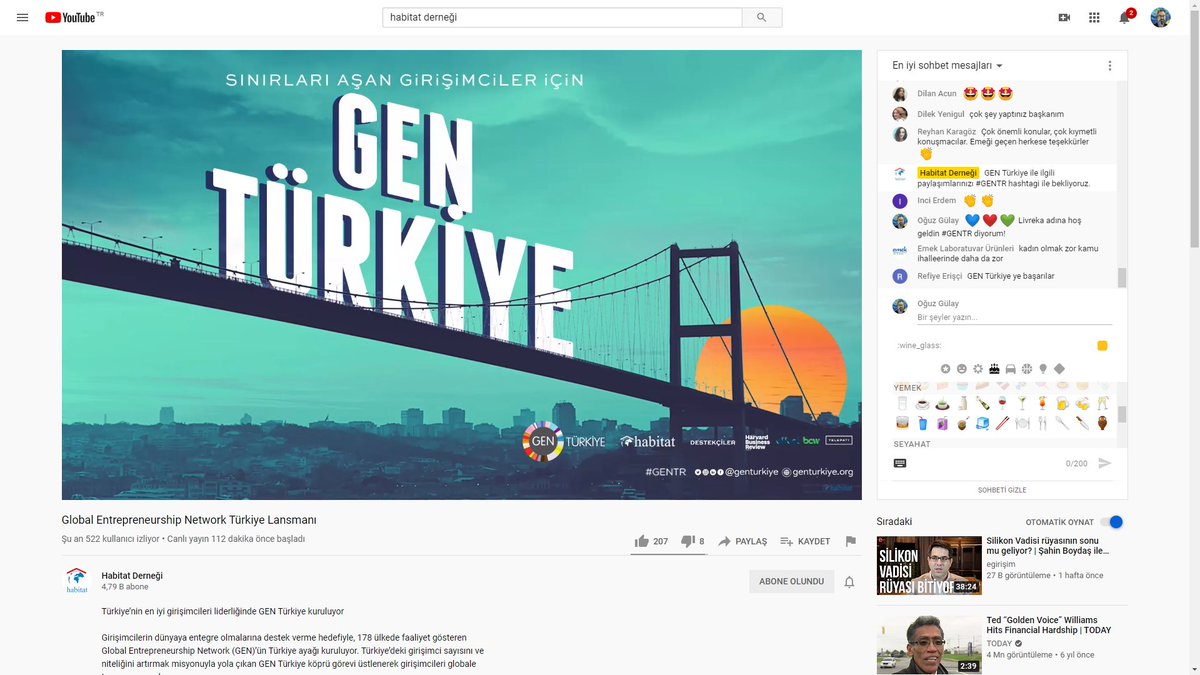Open Silikon Vadisi rüyası video thumbnail
This screenshot has width=1200, height=675.
(x=929, y=566)
